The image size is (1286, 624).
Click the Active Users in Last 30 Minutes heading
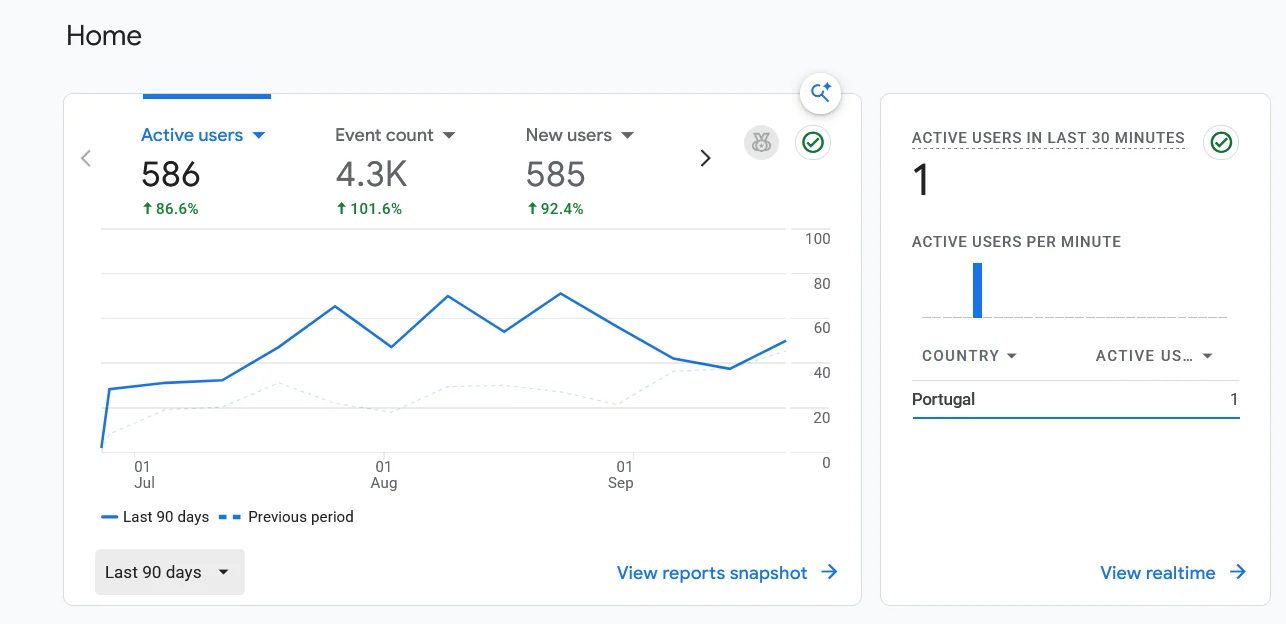coord(1048,138)
